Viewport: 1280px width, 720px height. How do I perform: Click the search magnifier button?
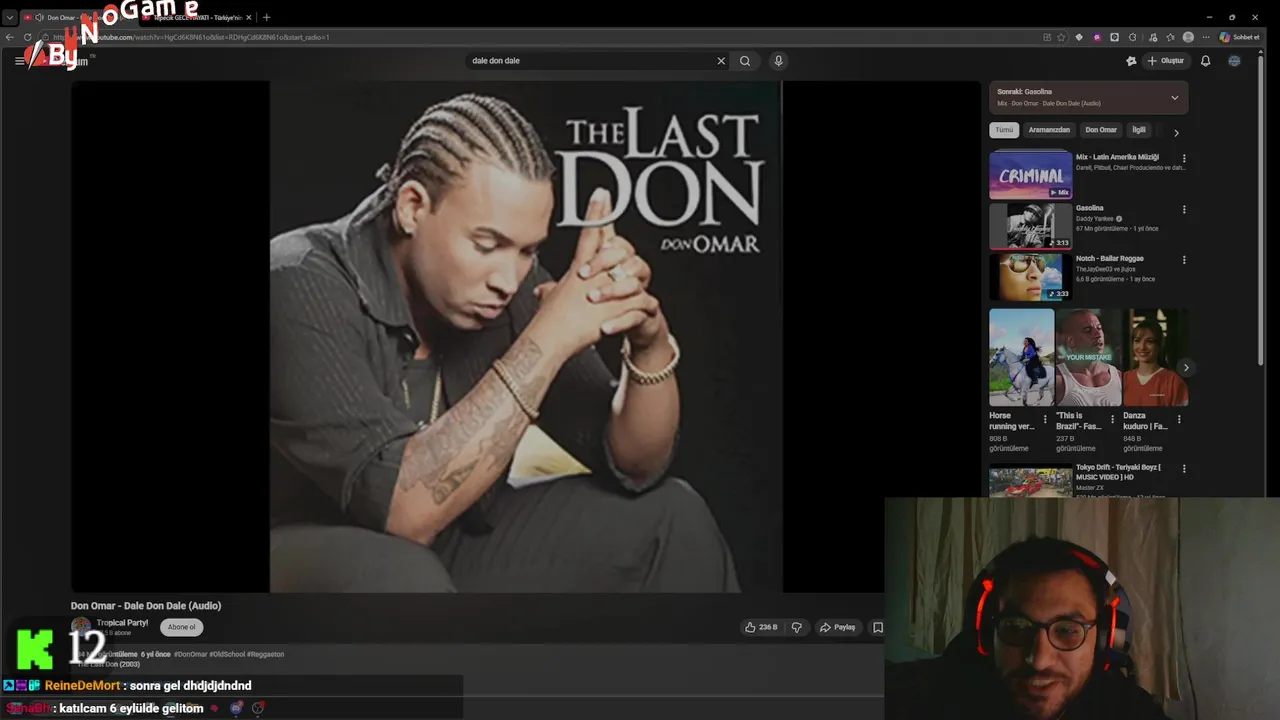coord(745,61)
